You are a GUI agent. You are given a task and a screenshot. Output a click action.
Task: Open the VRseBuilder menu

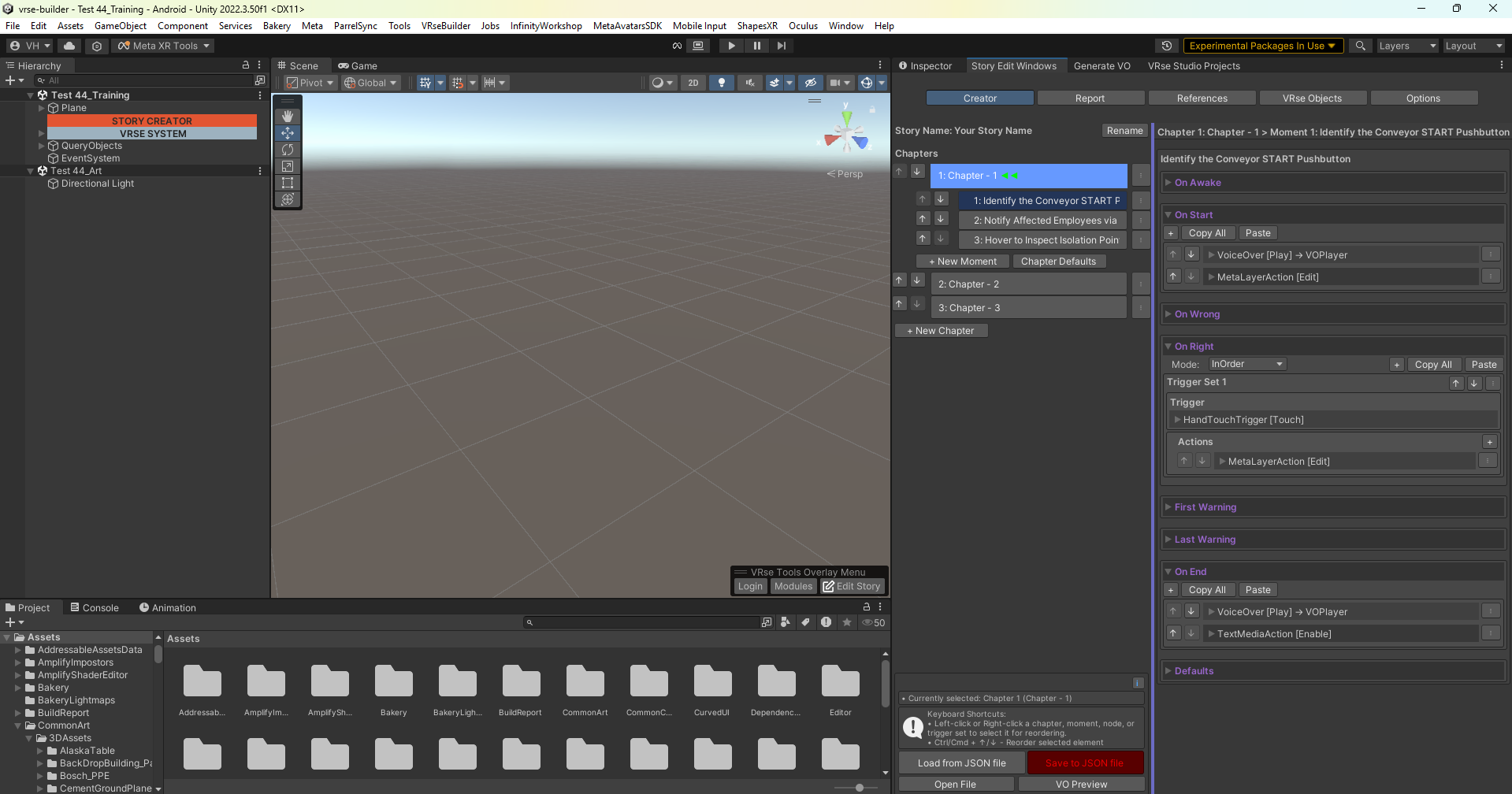[x=446, y=26]
